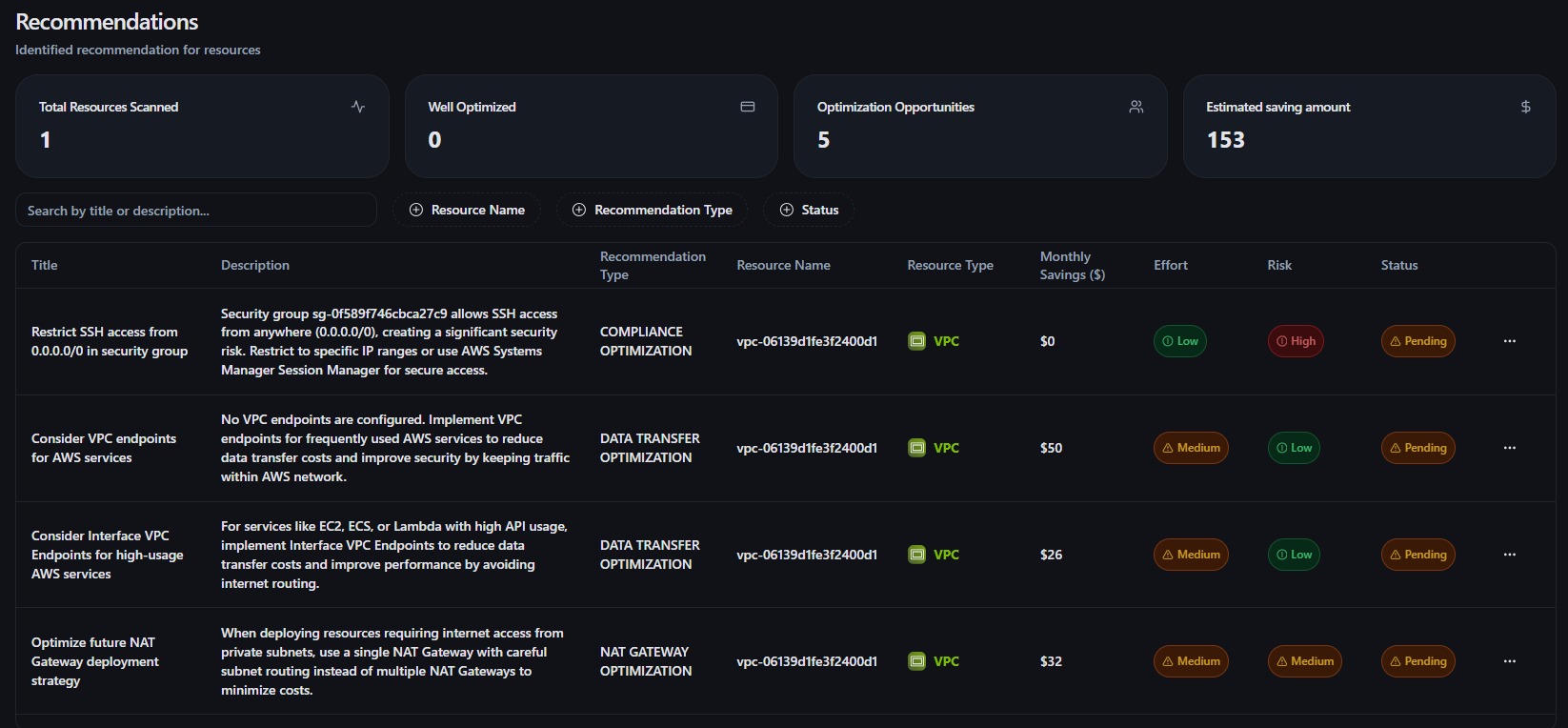The width and height of the screenshot is (1568, 728).
Task: Click the Recommendation Type column header
Action: (x=653, y=266)
